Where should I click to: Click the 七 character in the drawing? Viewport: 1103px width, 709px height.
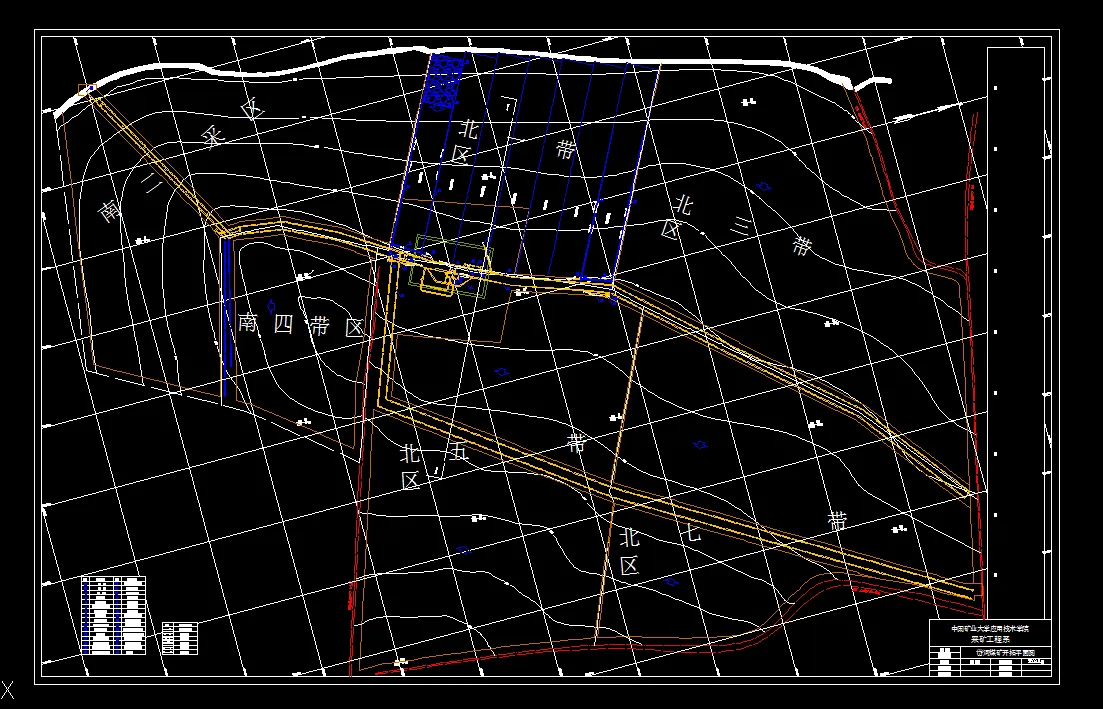(692, 533)
